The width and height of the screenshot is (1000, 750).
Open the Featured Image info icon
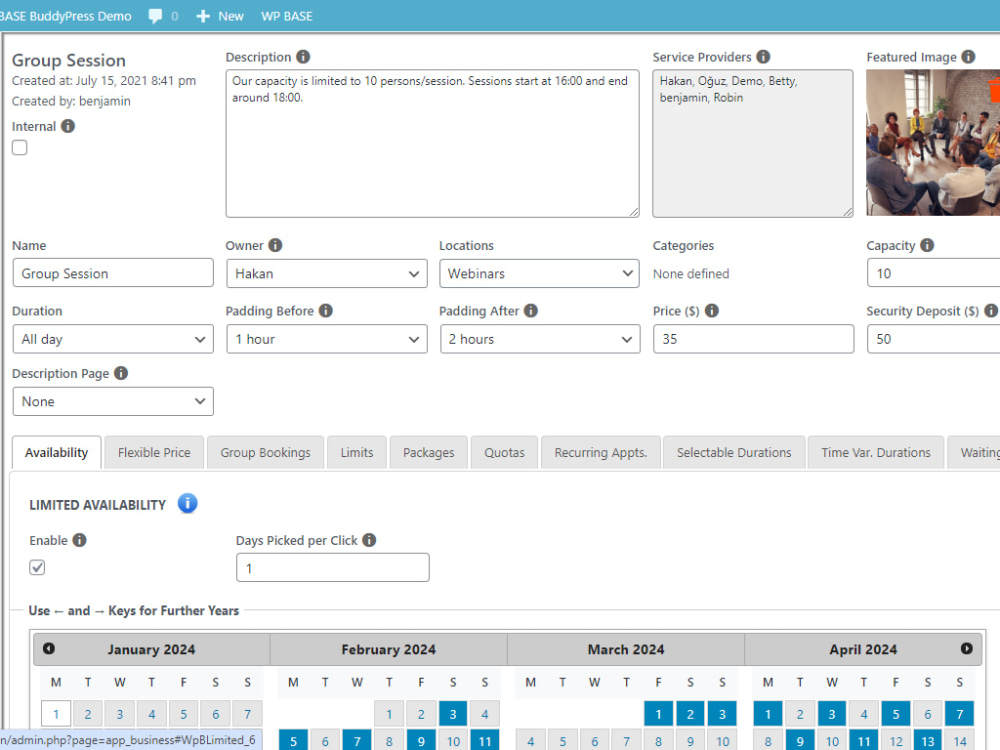968,57
